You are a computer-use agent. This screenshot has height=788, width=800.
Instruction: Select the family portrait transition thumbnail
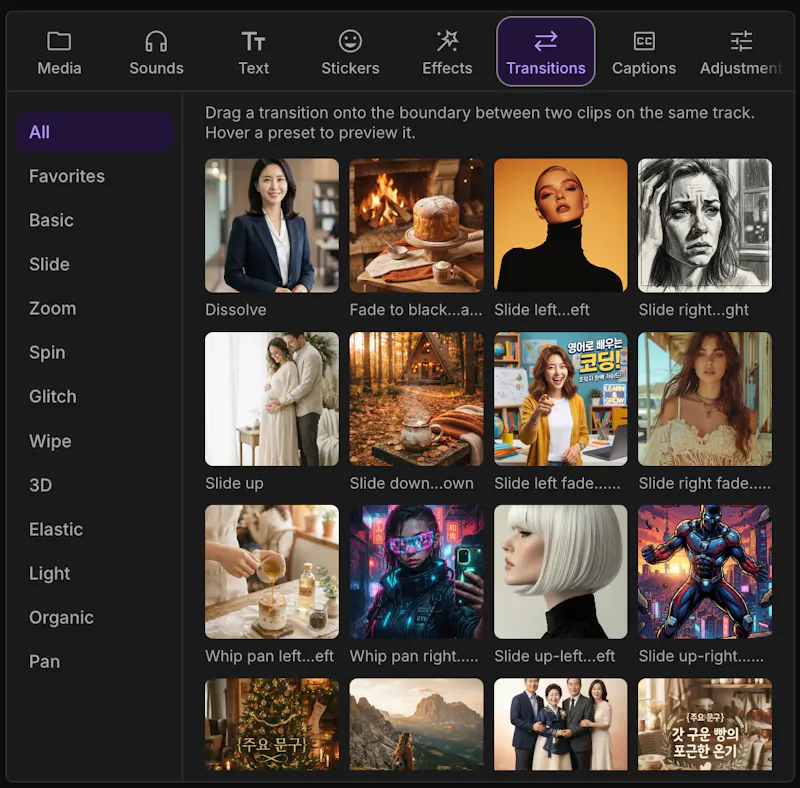point(561,724)
